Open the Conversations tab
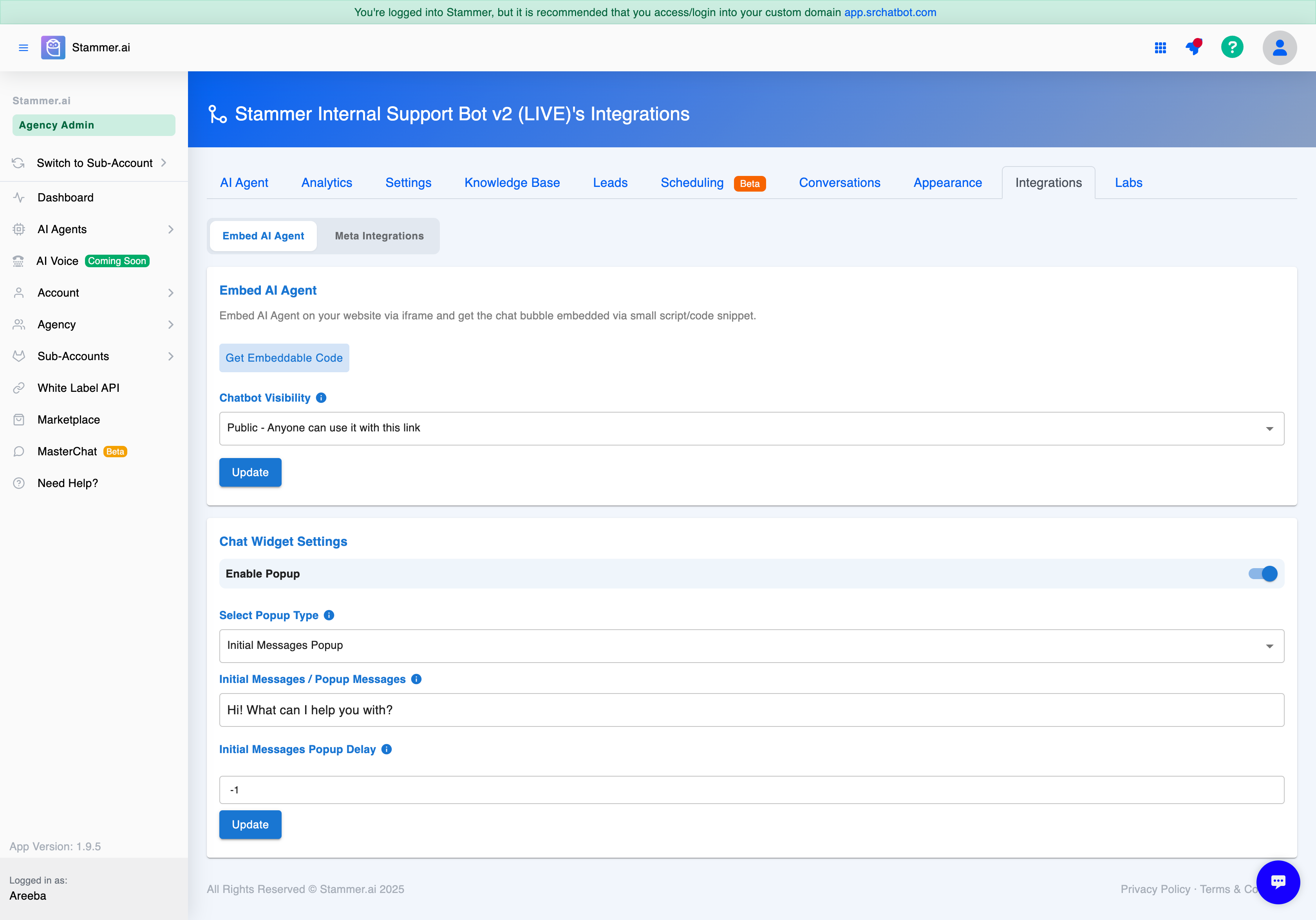Screen dimensions: 1316x920 (x=839, y=183)
